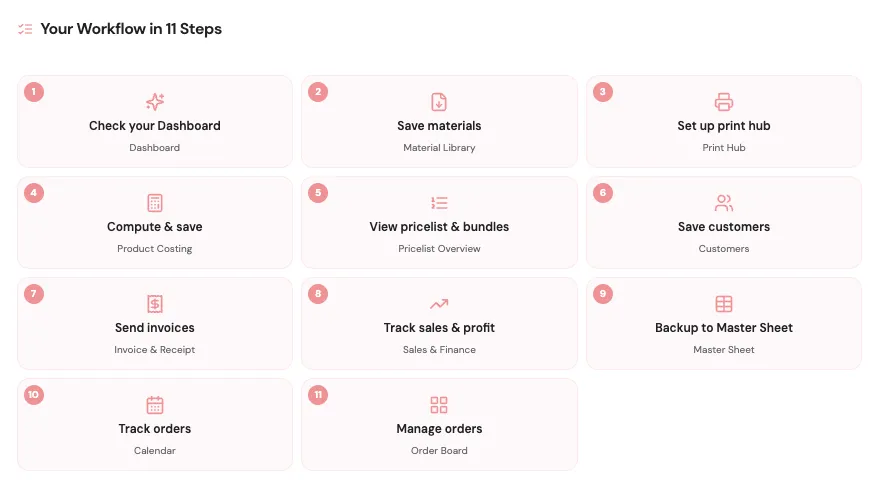
Task: Click the trending arrow icon on Track sales
Action: coord(439,304)
